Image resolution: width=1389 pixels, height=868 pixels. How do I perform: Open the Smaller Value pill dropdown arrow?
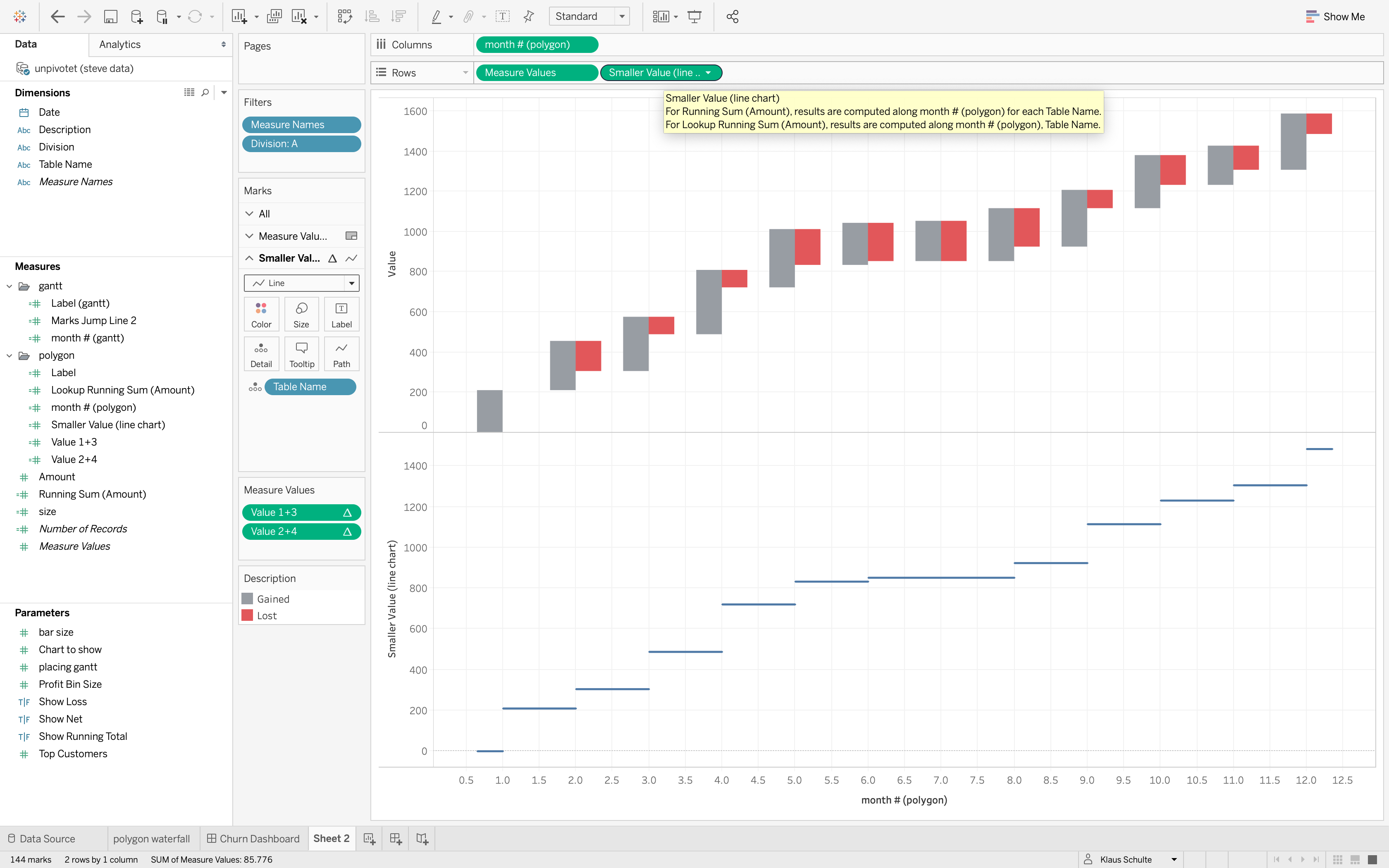pyautogui.click(x=708, y=73)
